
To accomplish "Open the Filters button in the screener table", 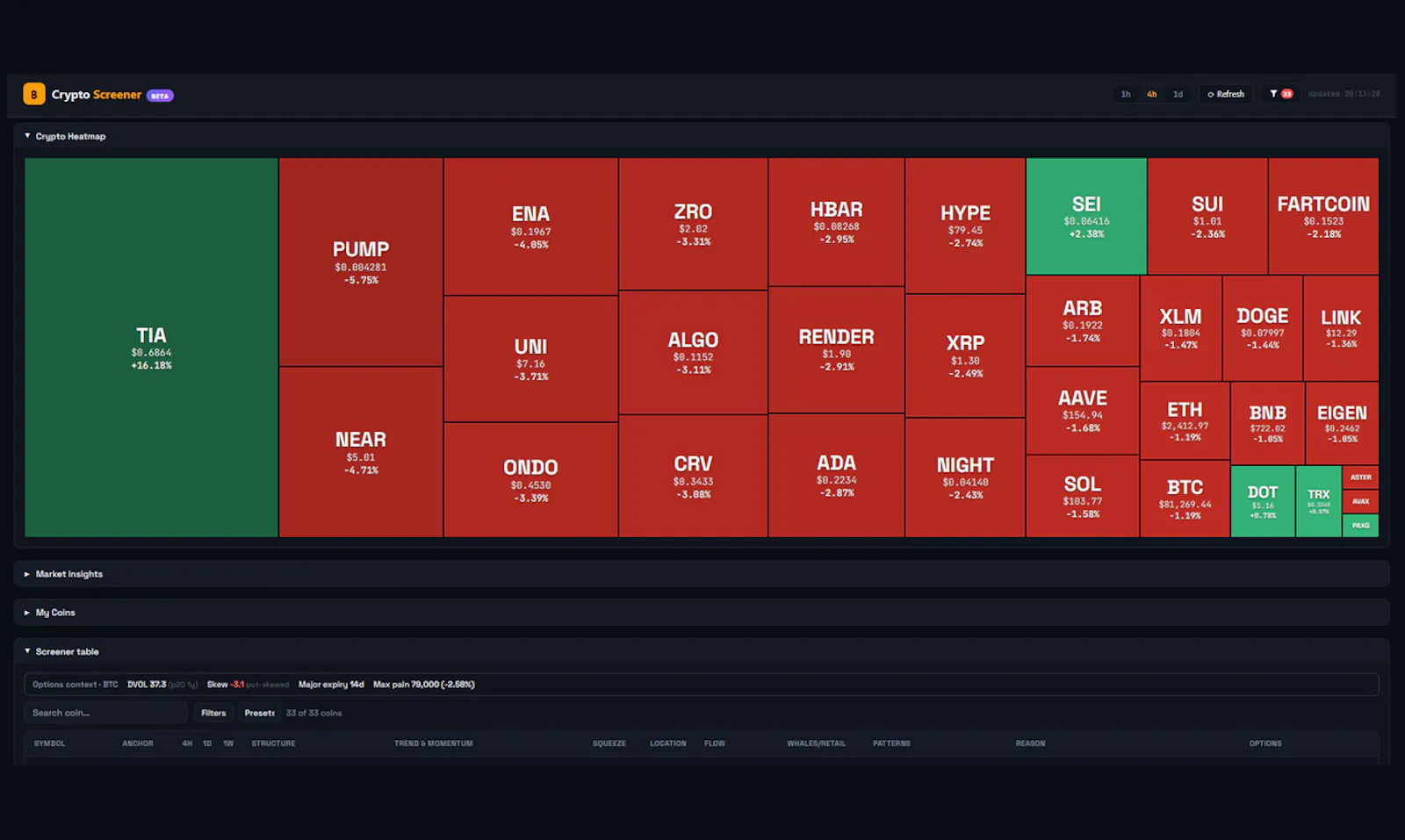I will point(213,713).
